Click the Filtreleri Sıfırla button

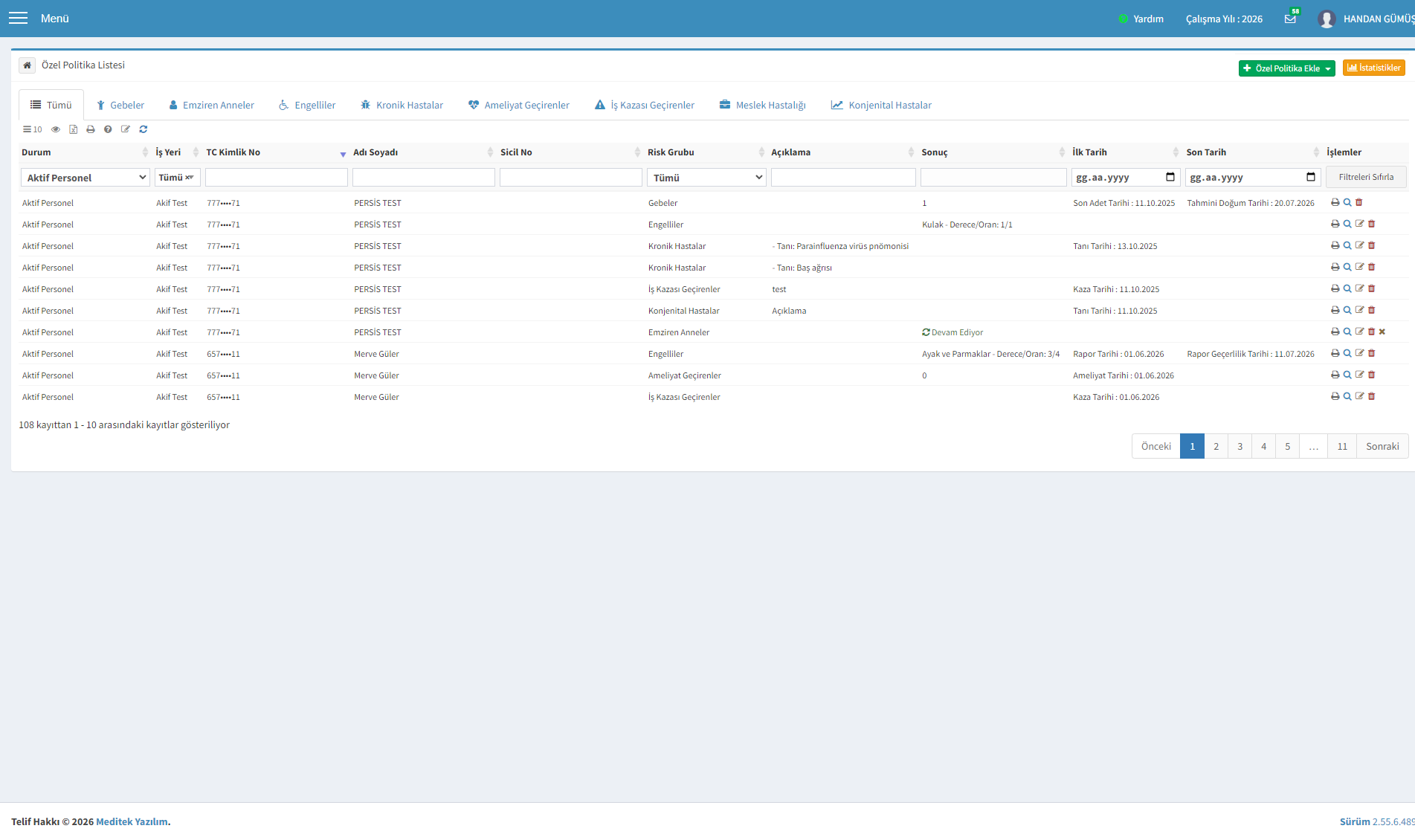tap(1366, 177)
